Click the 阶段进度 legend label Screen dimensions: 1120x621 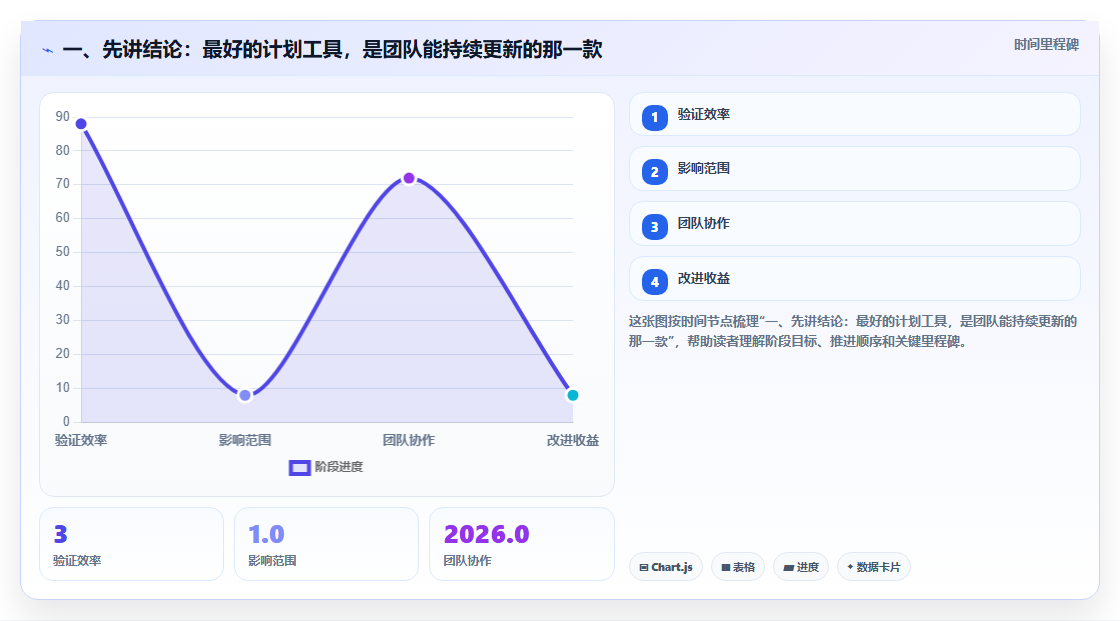(x=339, y=467)
